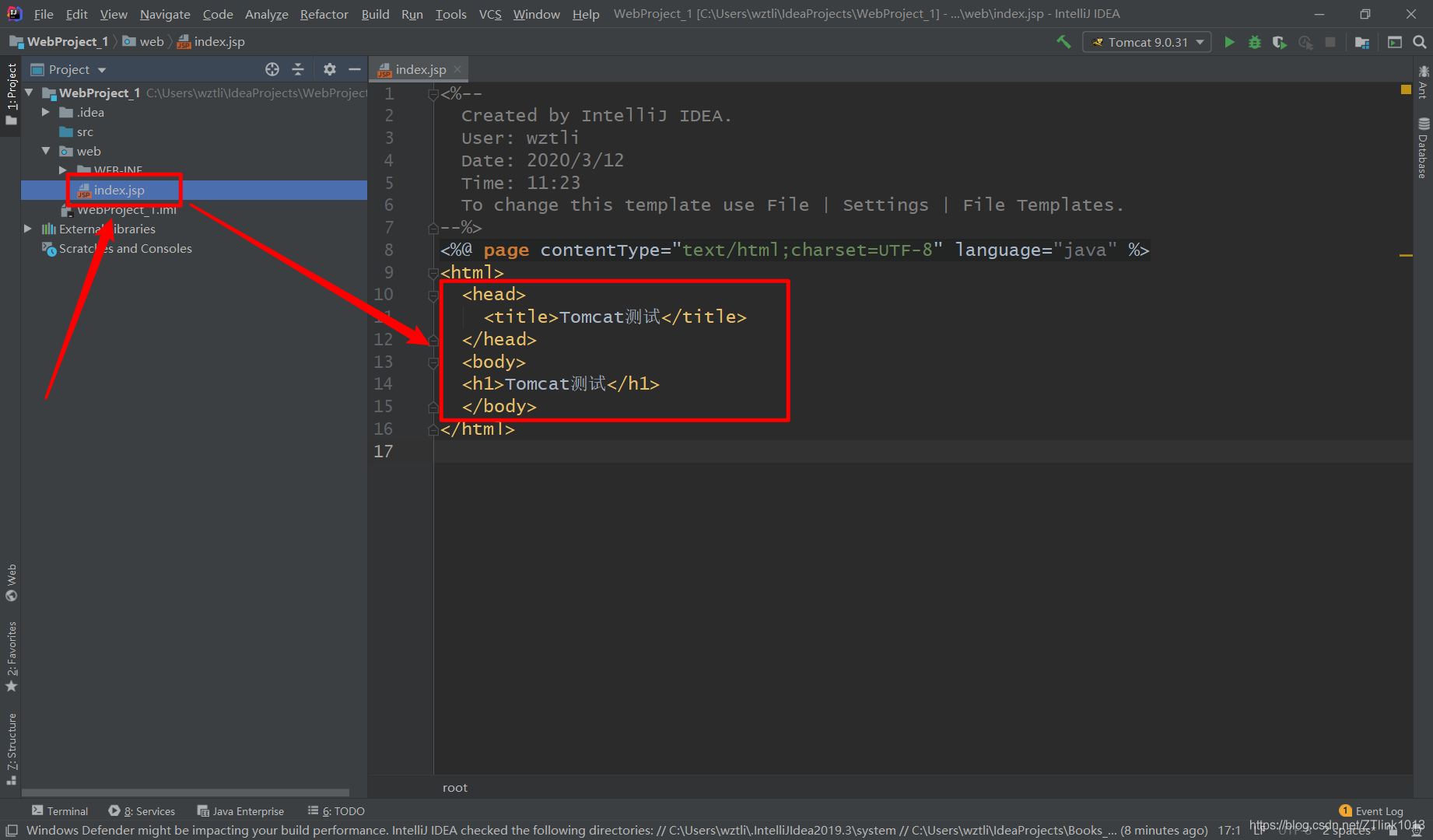1433x840 pixels.
Task: Click the yellow warning stripe mark
Action: pyautogui.click(x=1406, y=255)
